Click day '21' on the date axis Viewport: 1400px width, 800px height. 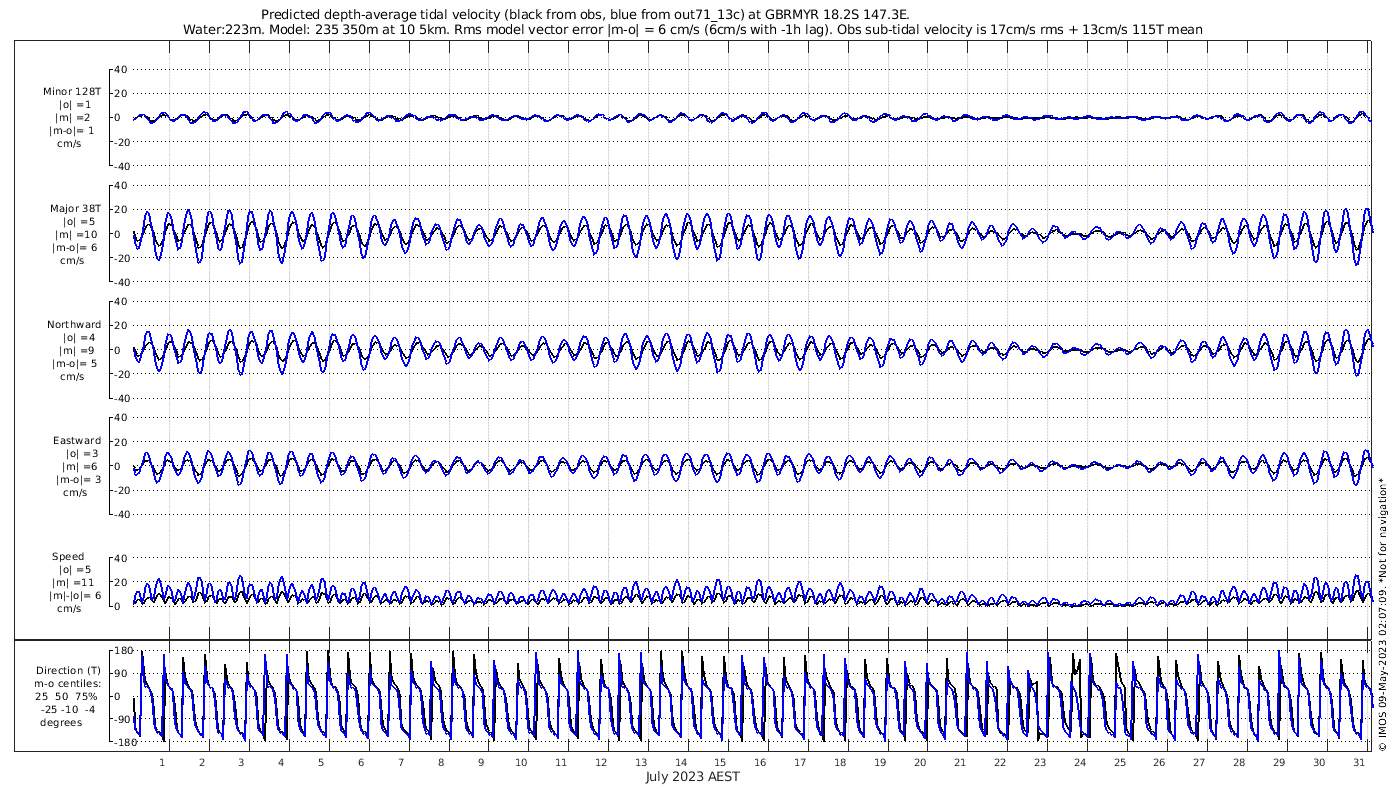tap(960, 762)
